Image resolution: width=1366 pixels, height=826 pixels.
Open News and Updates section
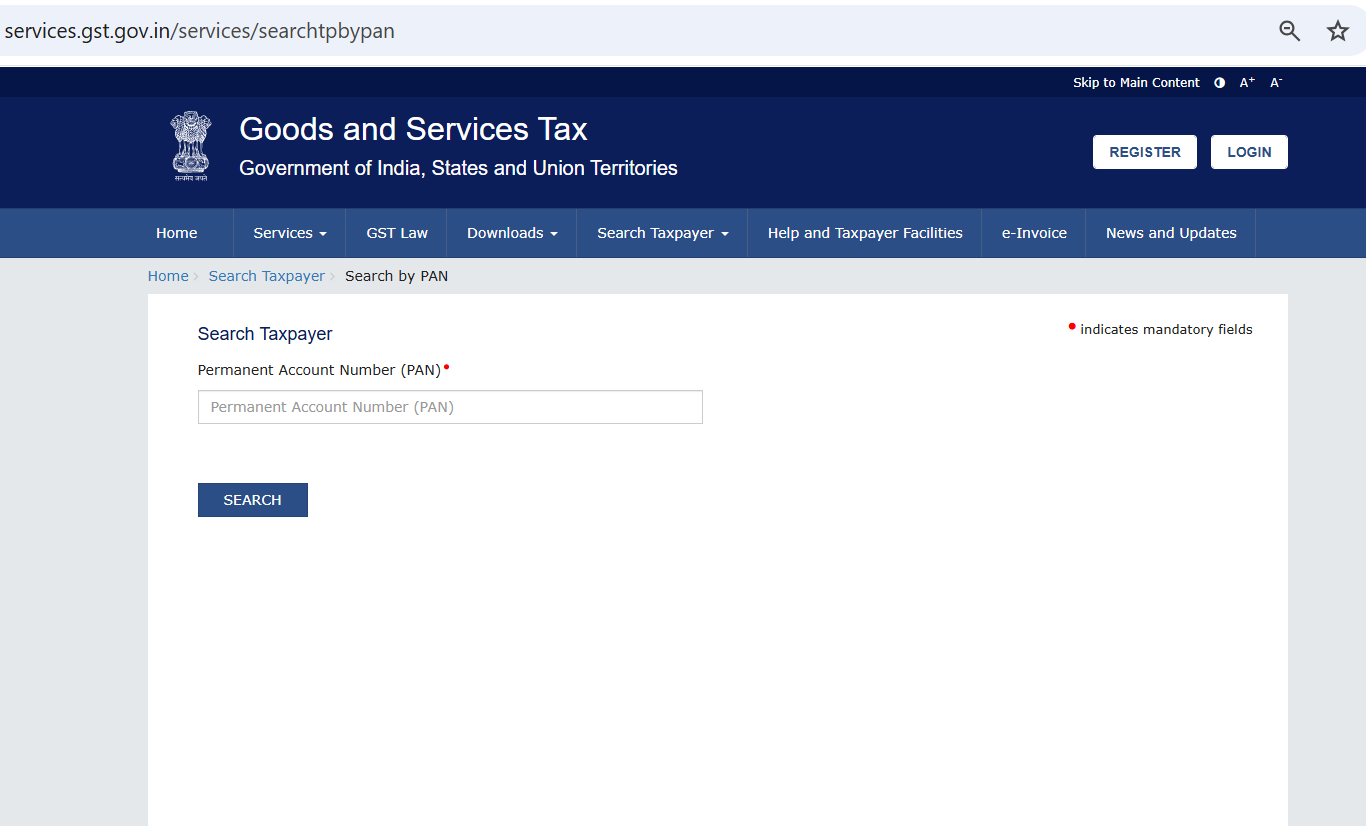click(1170, 233)
